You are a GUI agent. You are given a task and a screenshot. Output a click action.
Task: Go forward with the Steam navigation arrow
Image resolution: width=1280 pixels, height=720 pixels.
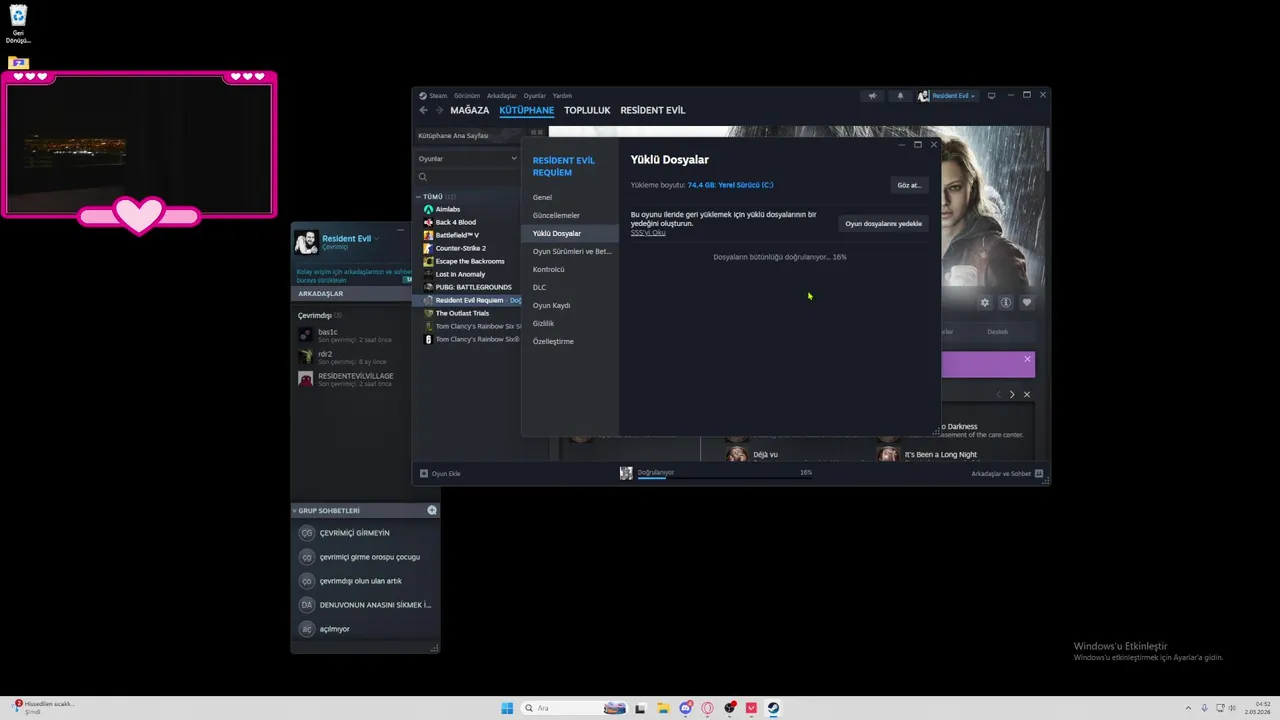coord(438,110)
